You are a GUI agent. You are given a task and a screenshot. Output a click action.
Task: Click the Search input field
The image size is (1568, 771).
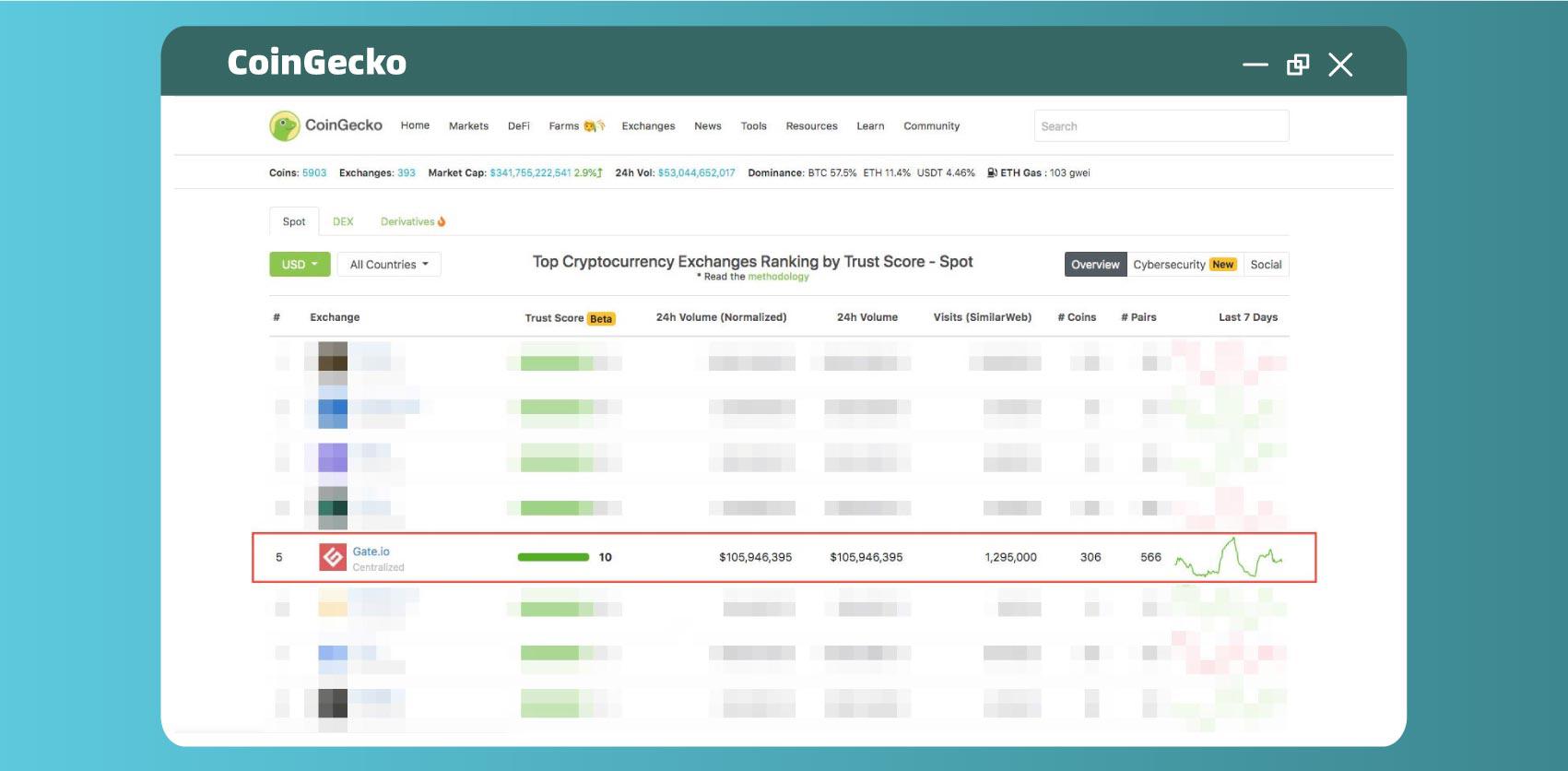pyautogui.click(x=1161, y=126)
